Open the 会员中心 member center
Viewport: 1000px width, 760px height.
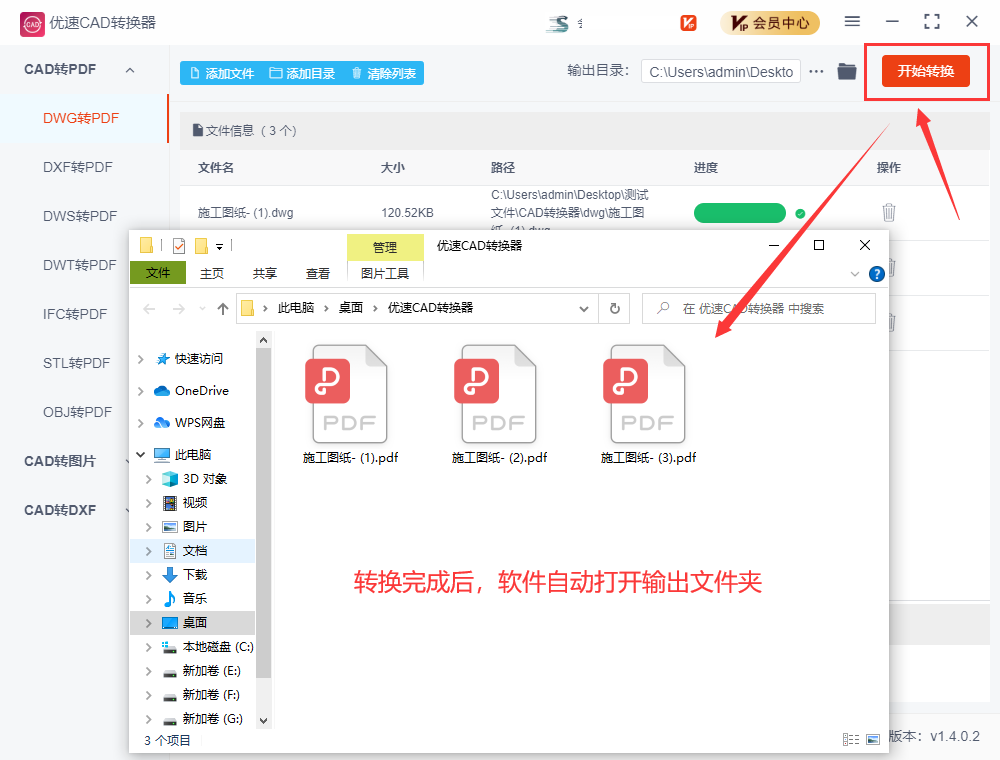click(770, 23)
